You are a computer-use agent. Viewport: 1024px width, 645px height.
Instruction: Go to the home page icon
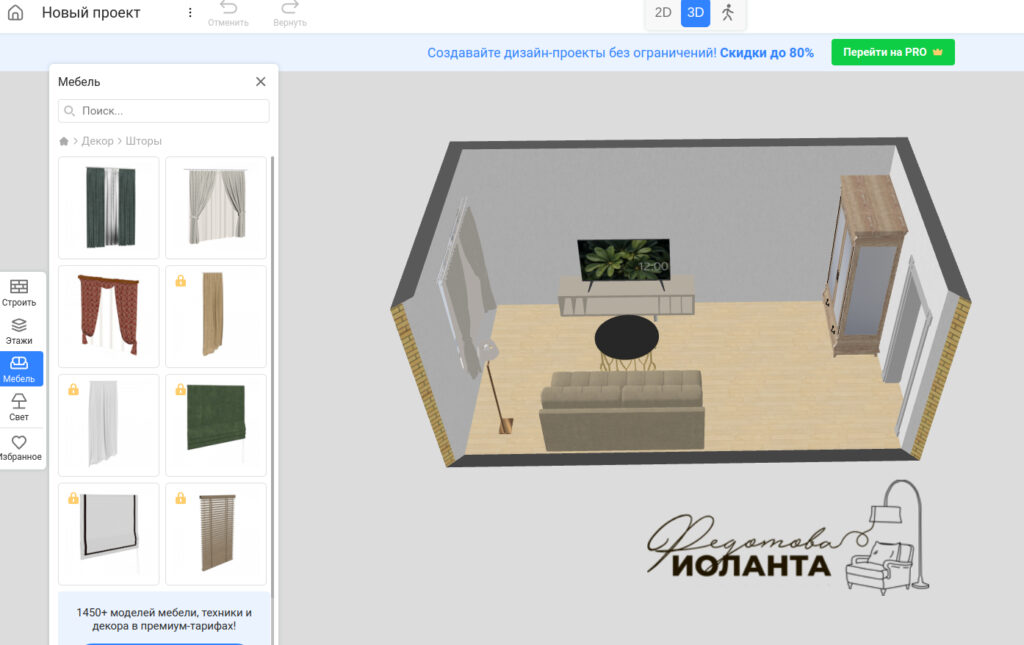pyautogui.click(x=16, y=12)
